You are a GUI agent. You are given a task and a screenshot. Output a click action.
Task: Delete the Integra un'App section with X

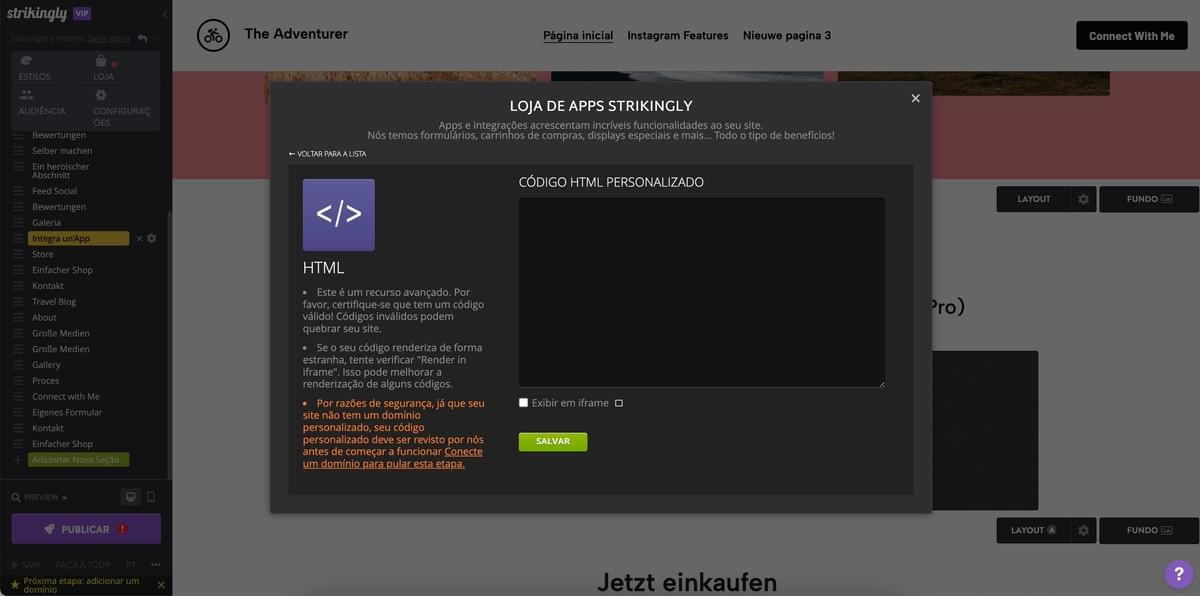[139, 239]
